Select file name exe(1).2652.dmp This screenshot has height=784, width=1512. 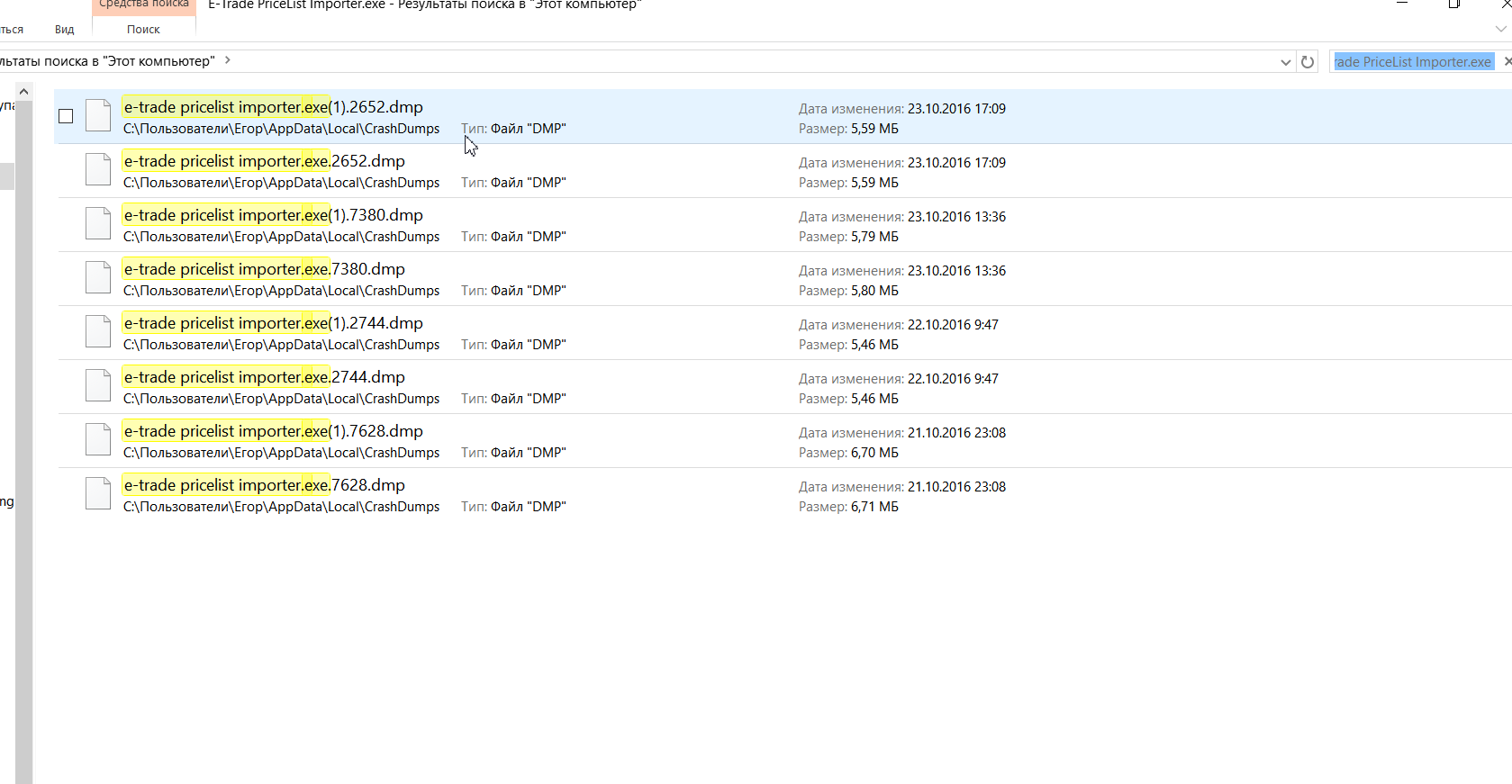273,107
